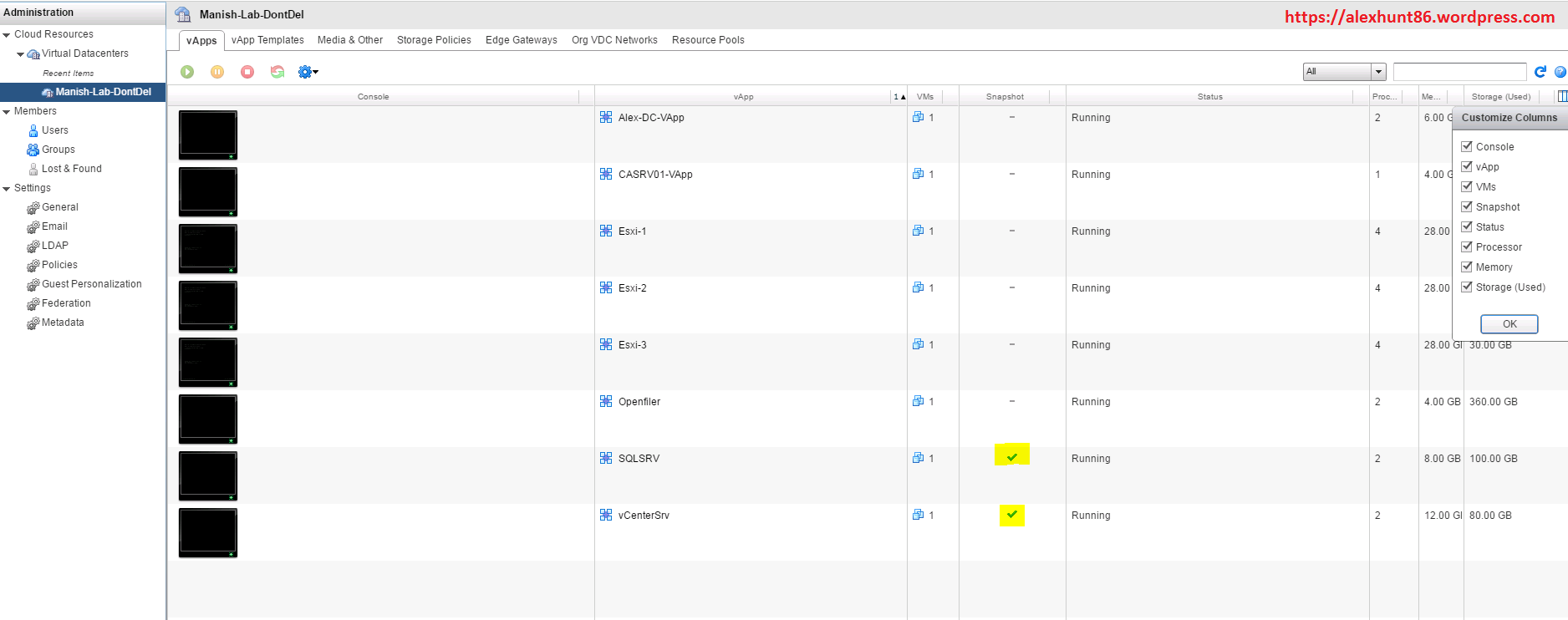Click the orange Suspend vApp icon
The height and width of the screenshot is (620, 1568).
pos(217,72)
